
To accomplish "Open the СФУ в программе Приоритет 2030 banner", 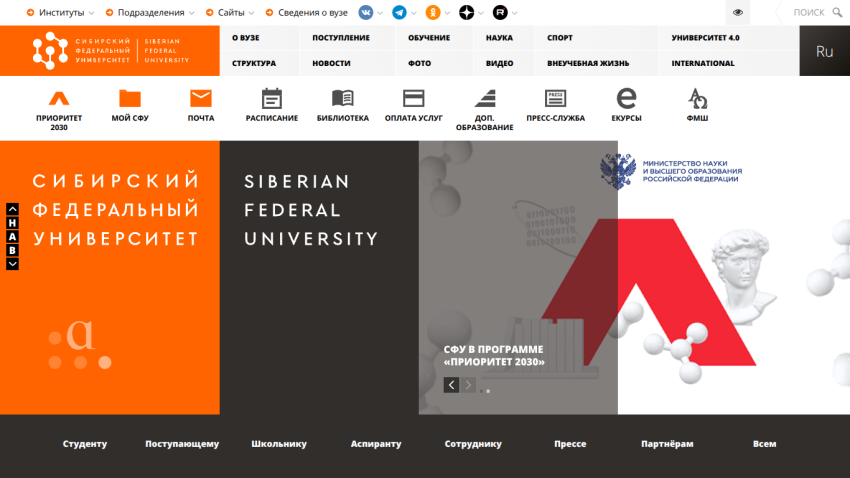I will 494,356.
